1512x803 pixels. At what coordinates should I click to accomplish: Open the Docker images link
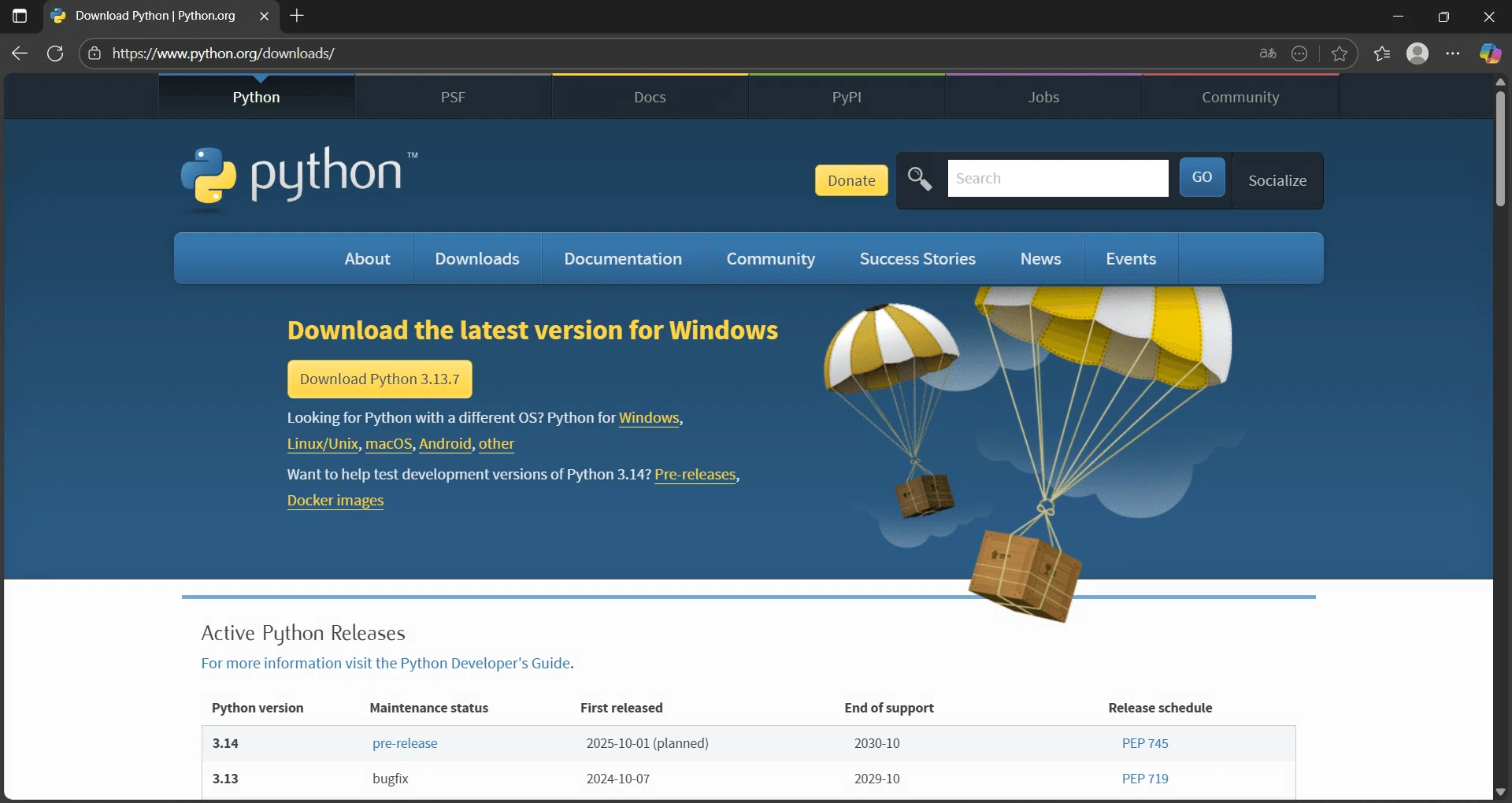335,501
